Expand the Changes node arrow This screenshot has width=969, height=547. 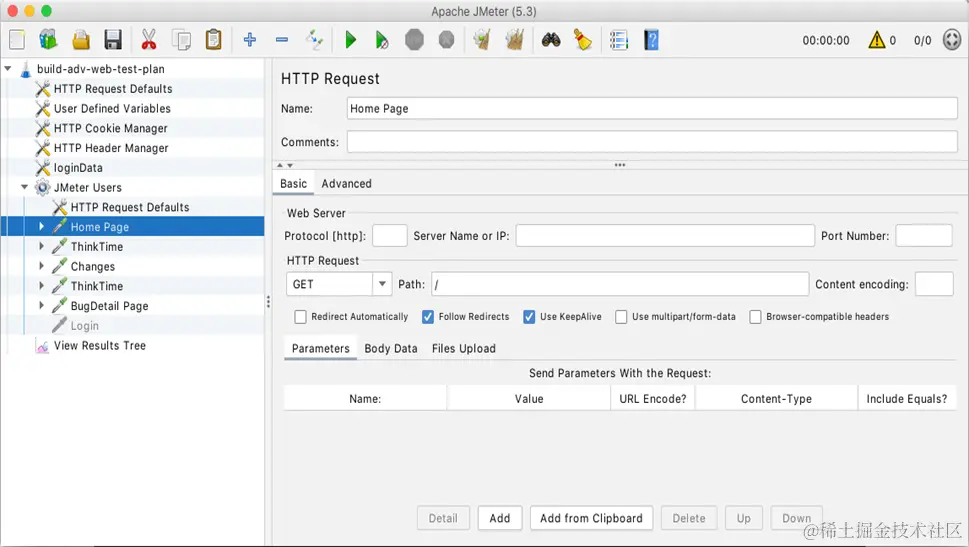[x=41, y=266]
